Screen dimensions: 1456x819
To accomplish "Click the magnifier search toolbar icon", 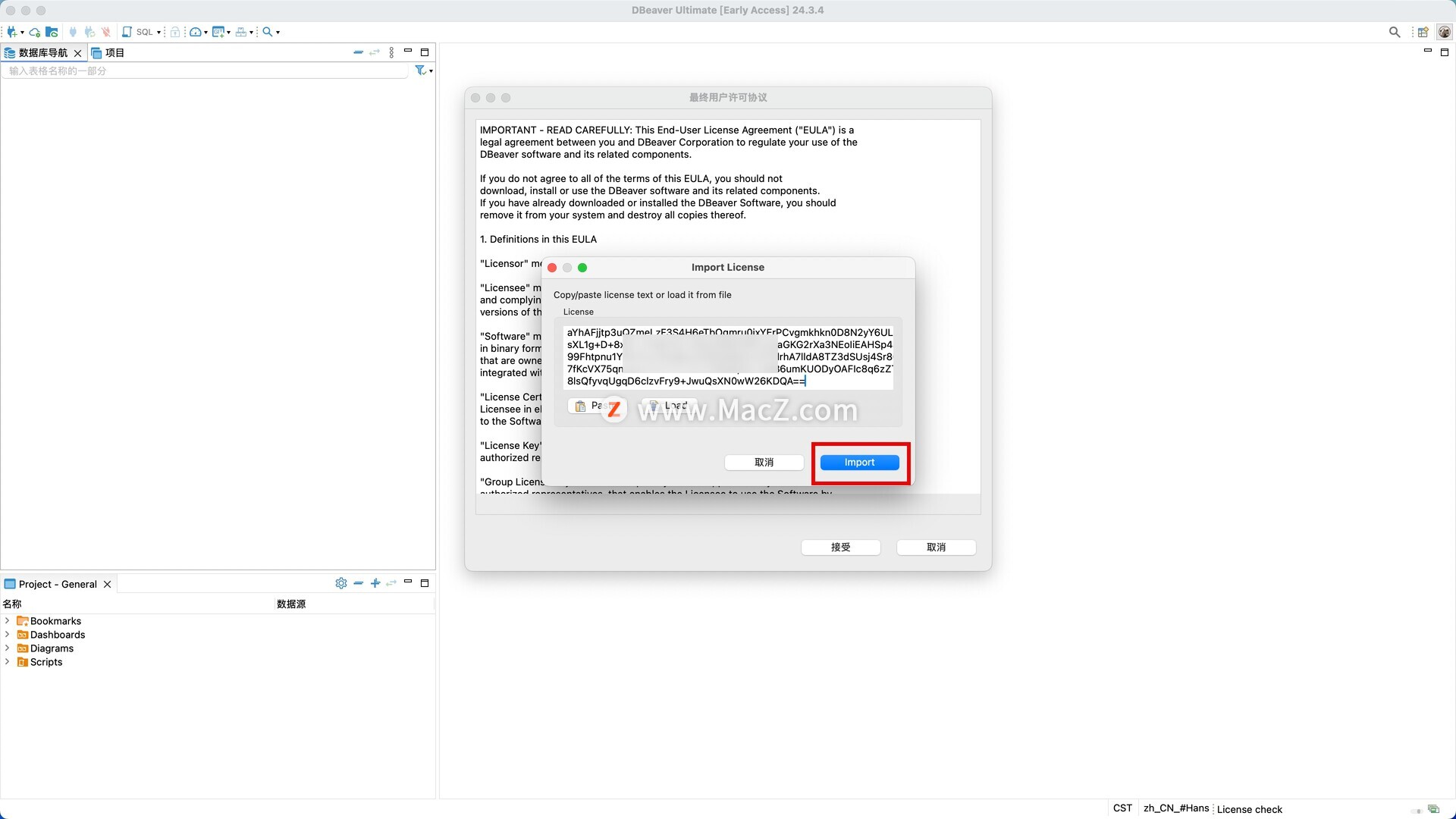I will (x=267, y=32).
